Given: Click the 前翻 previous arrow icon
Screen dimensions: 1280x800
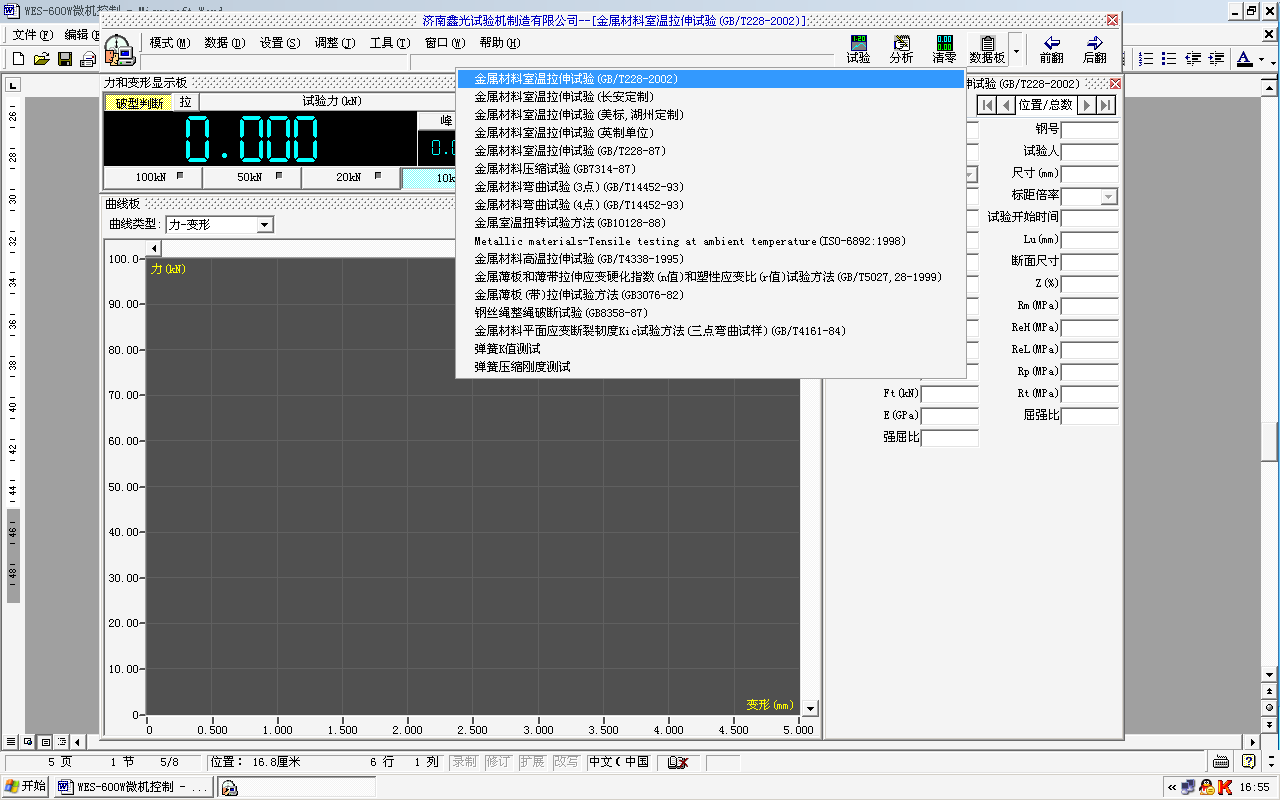Looking at the screenshot, I should pos(1051,48).
